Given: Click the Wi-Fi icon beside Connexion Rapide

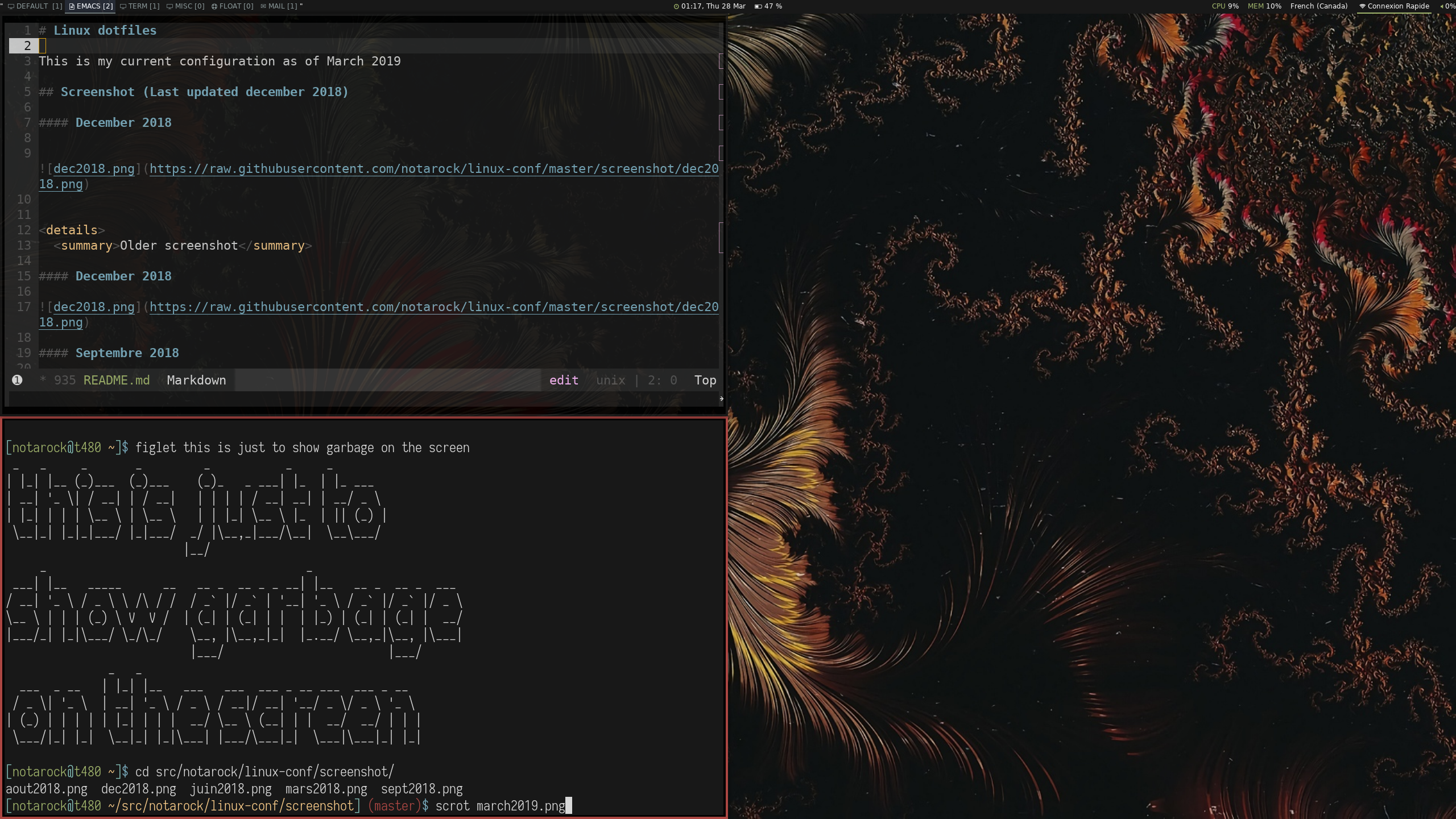Looking at the screenshot, I should pos(1362,6).
